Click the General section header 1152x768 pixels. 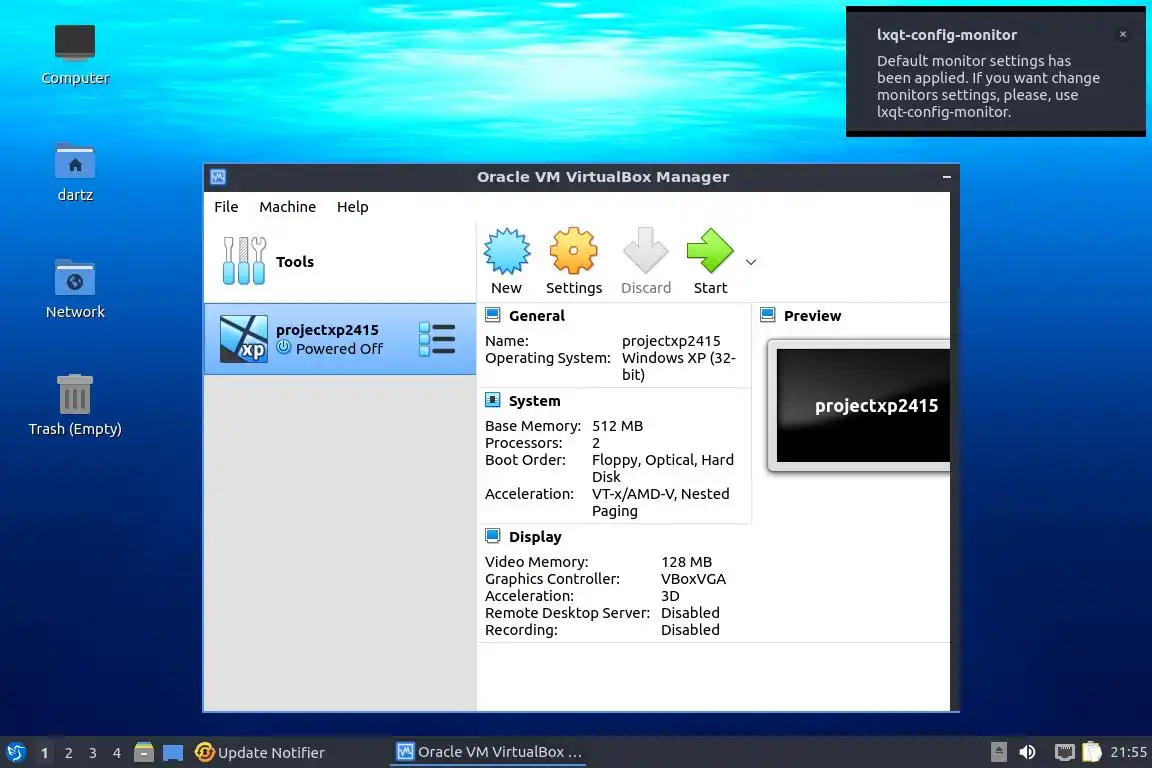tap(536, 315)
